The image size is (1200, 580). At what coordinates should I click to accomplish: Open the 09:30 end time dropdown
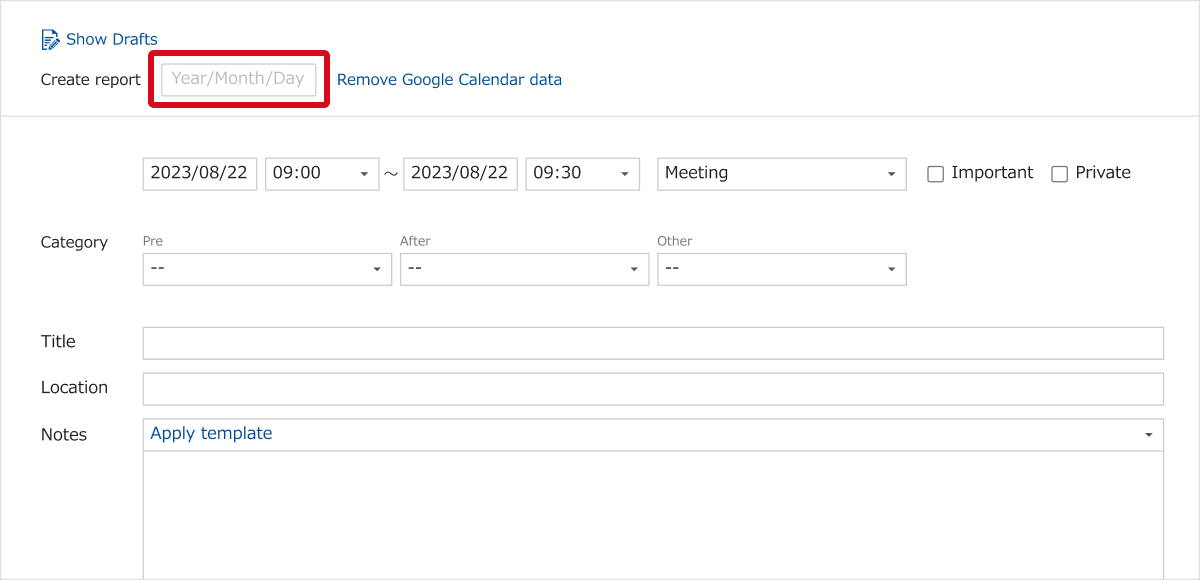582,173
